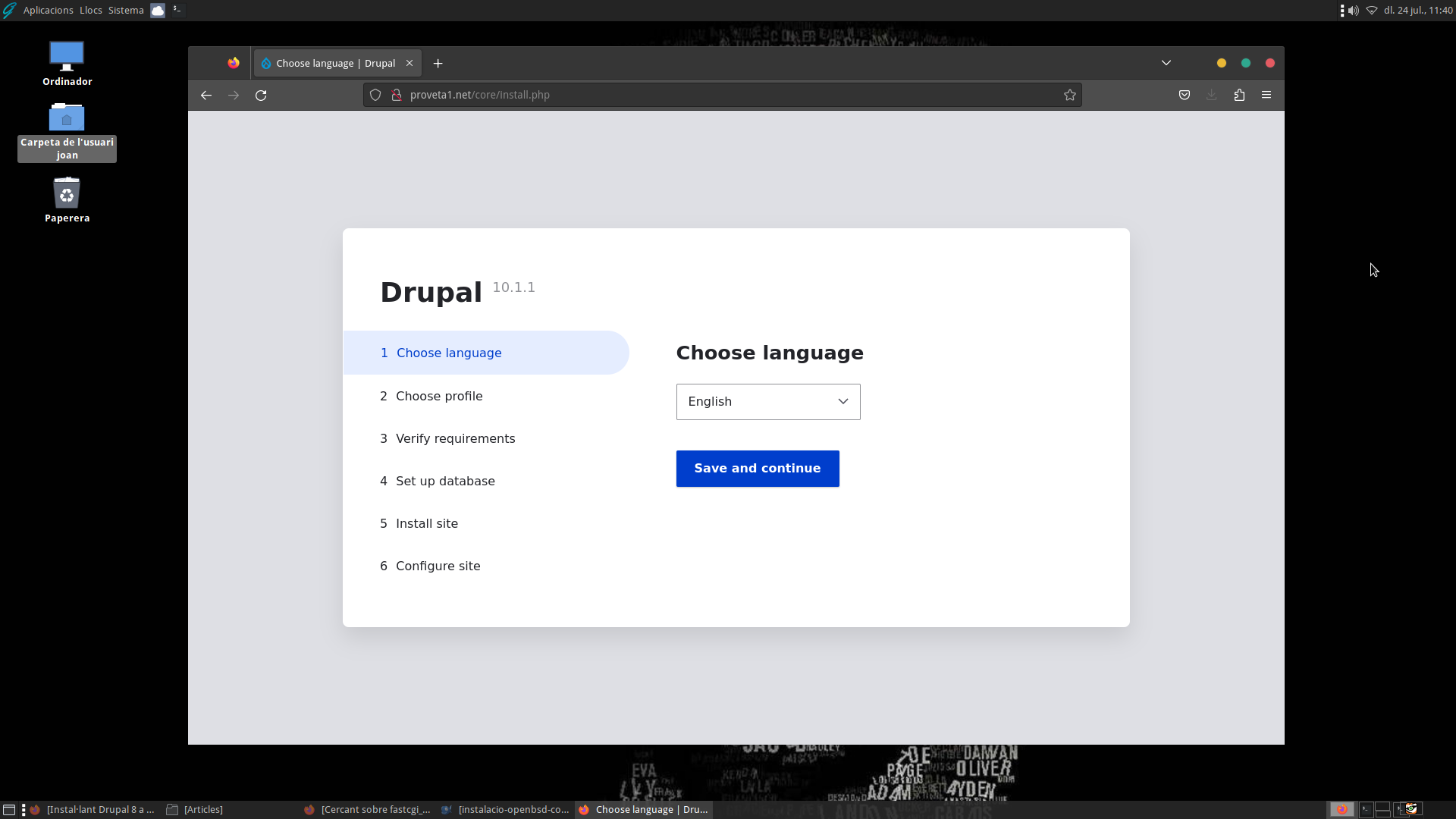Open a new browser tab
The width and height of the screenshot is (1456, 819).
click(438, 64)
